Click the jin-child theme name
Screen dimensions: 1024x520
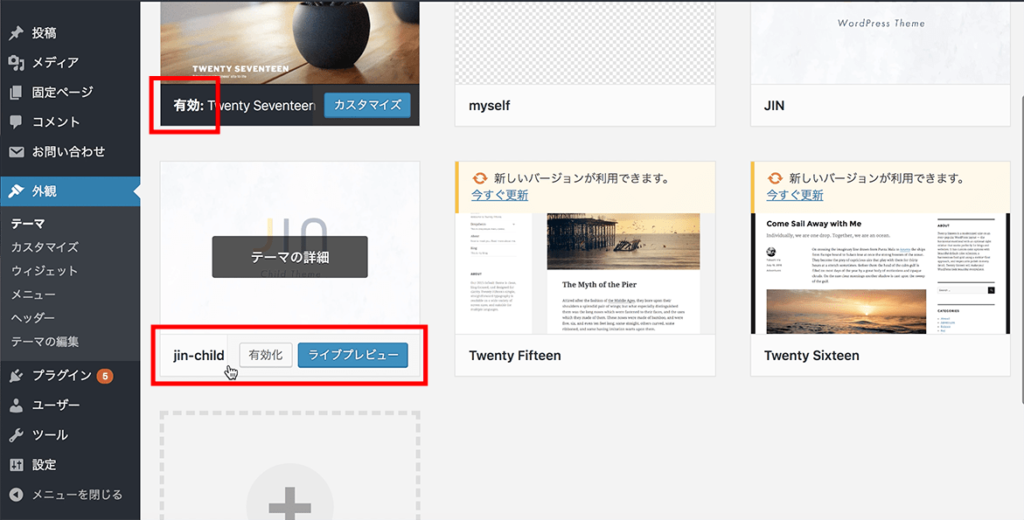(199, 356)
